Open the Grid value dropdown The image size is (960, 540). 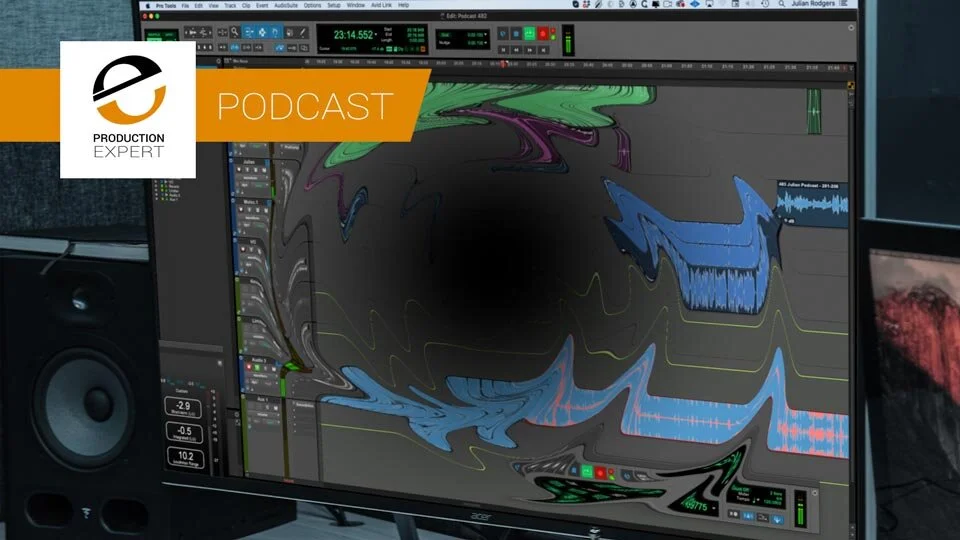pyautogui.click(x=486, y=35)
